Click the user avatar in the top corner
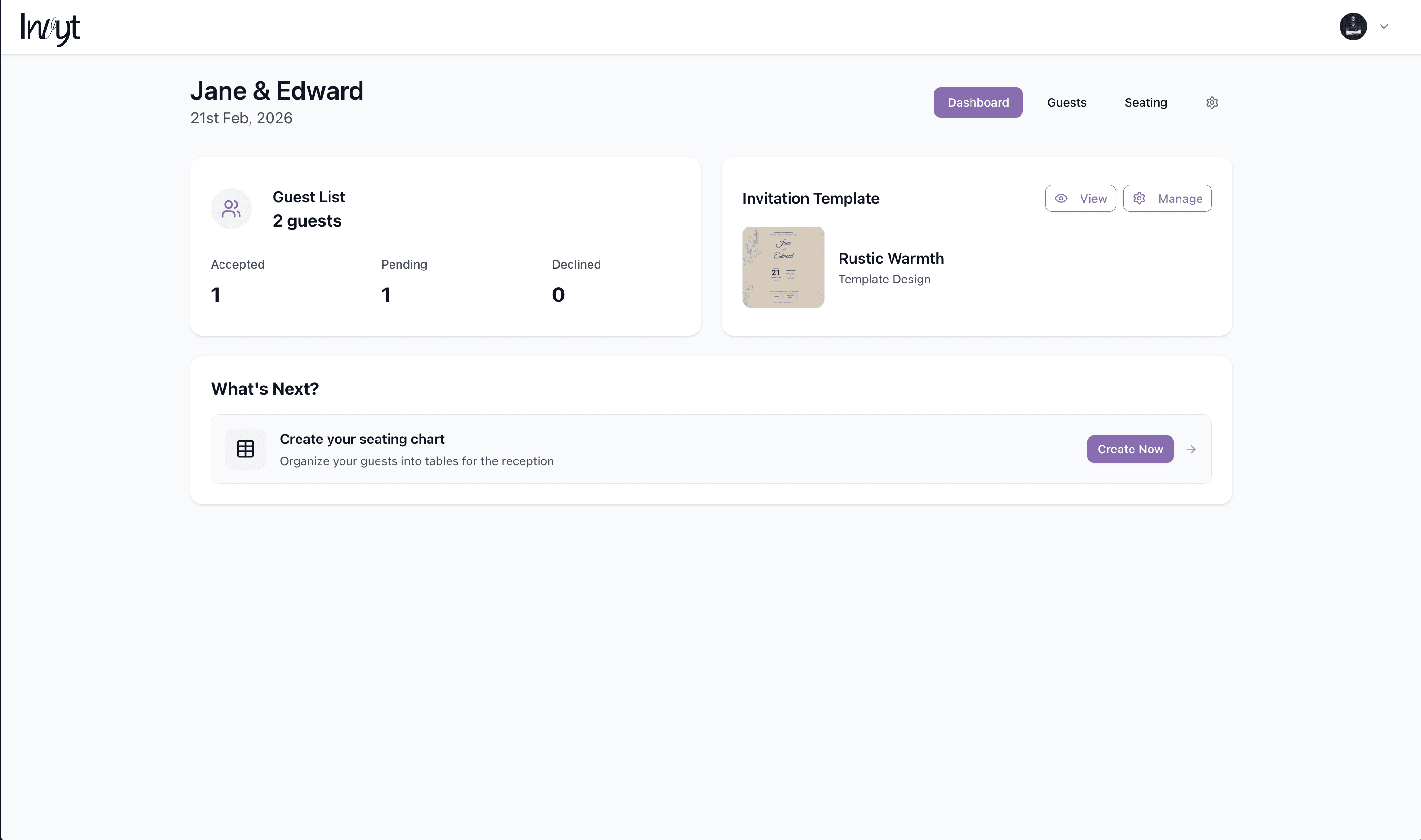The image size is (1421, 840). coord(1353,27)
